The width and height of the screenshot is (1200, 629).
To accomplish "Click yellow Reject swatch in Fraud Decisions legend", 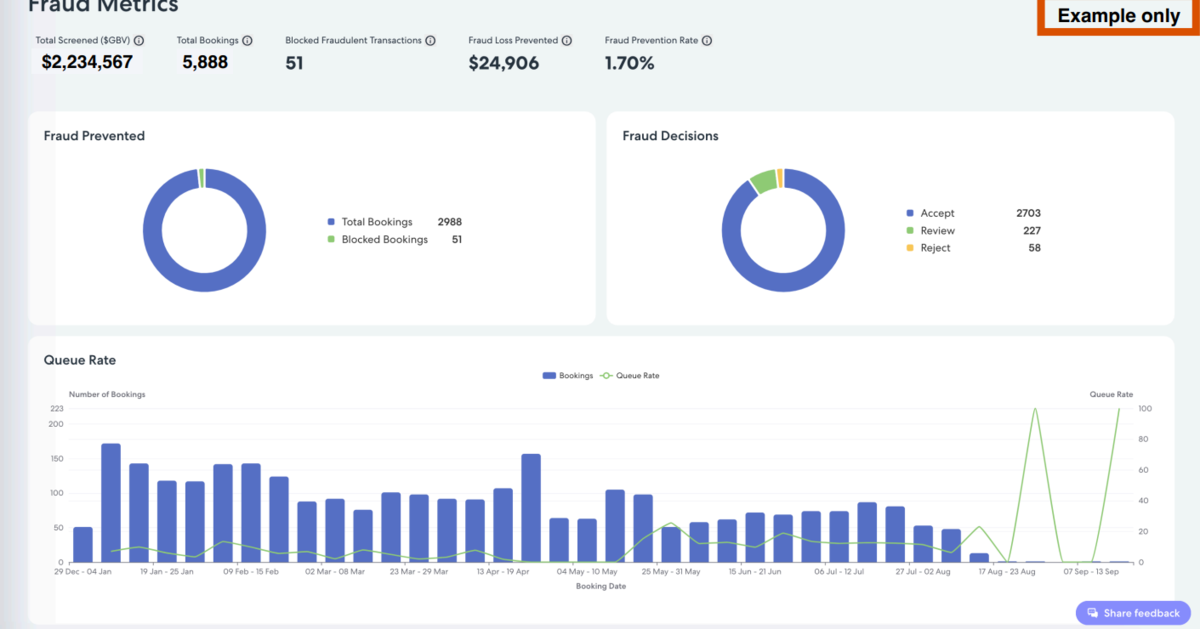I will click(910, 248).
